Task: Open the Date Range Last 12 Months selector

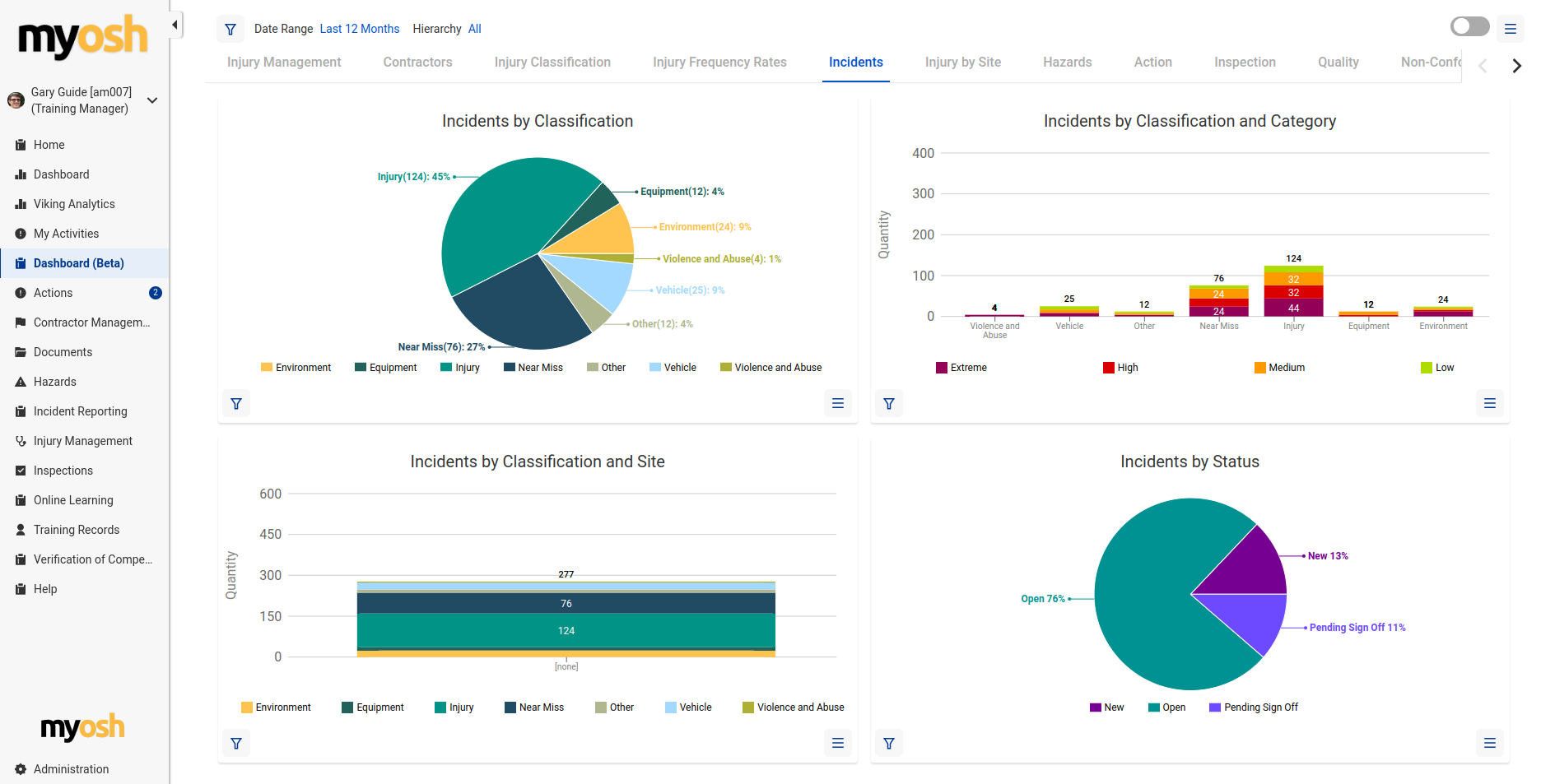Action: pyautogui.click(x=359, y=29)
